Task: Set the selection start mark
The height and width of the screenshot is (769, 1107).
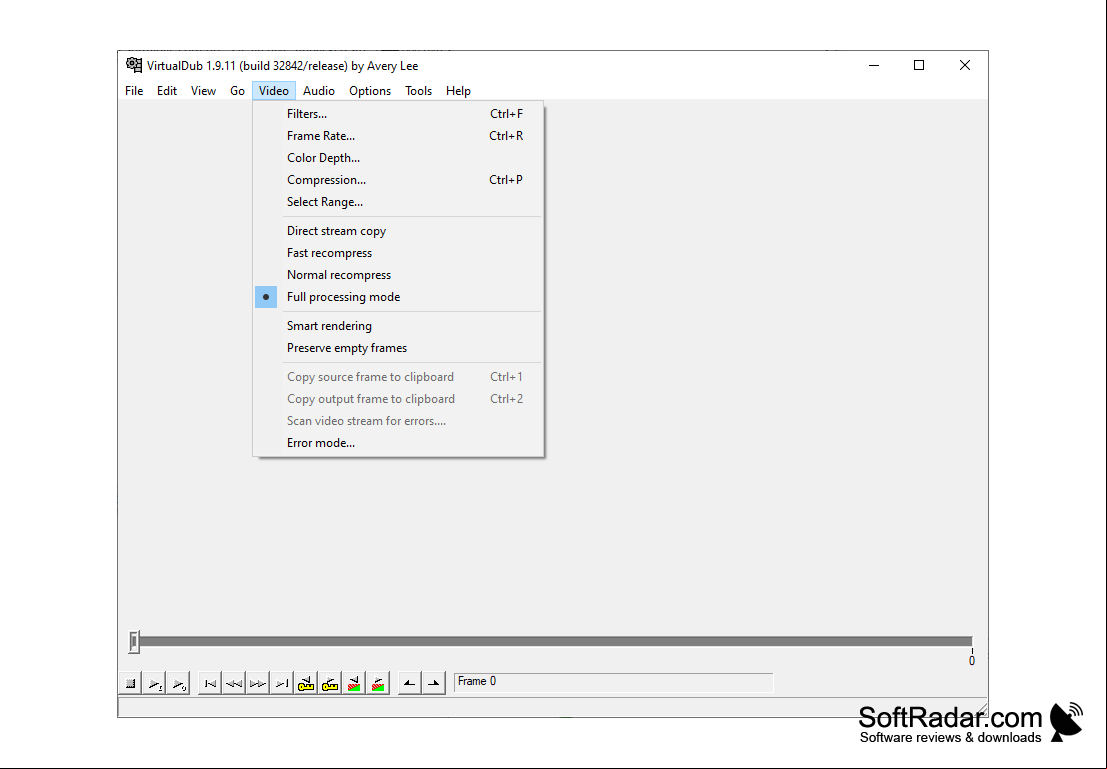Action: coord(409,684)
